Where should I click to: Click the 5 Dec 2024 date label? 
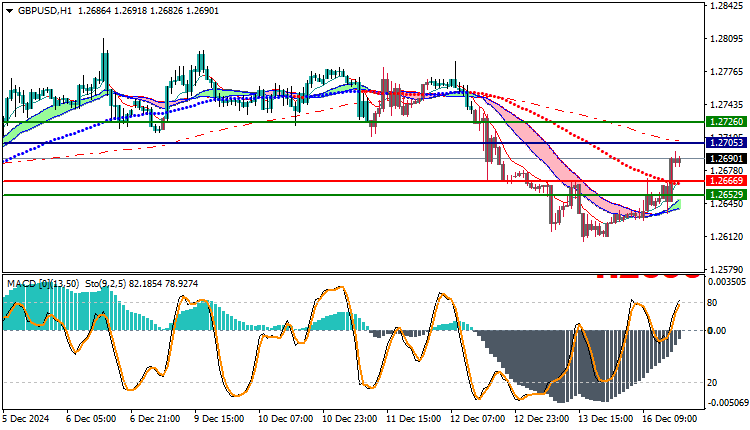(26, 419)
